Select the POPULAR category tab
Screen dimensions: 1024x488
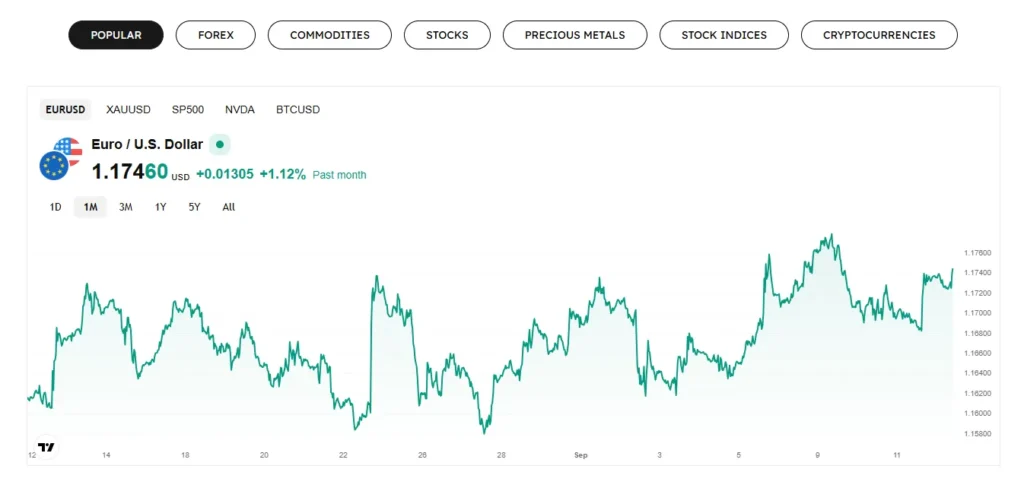116,35
